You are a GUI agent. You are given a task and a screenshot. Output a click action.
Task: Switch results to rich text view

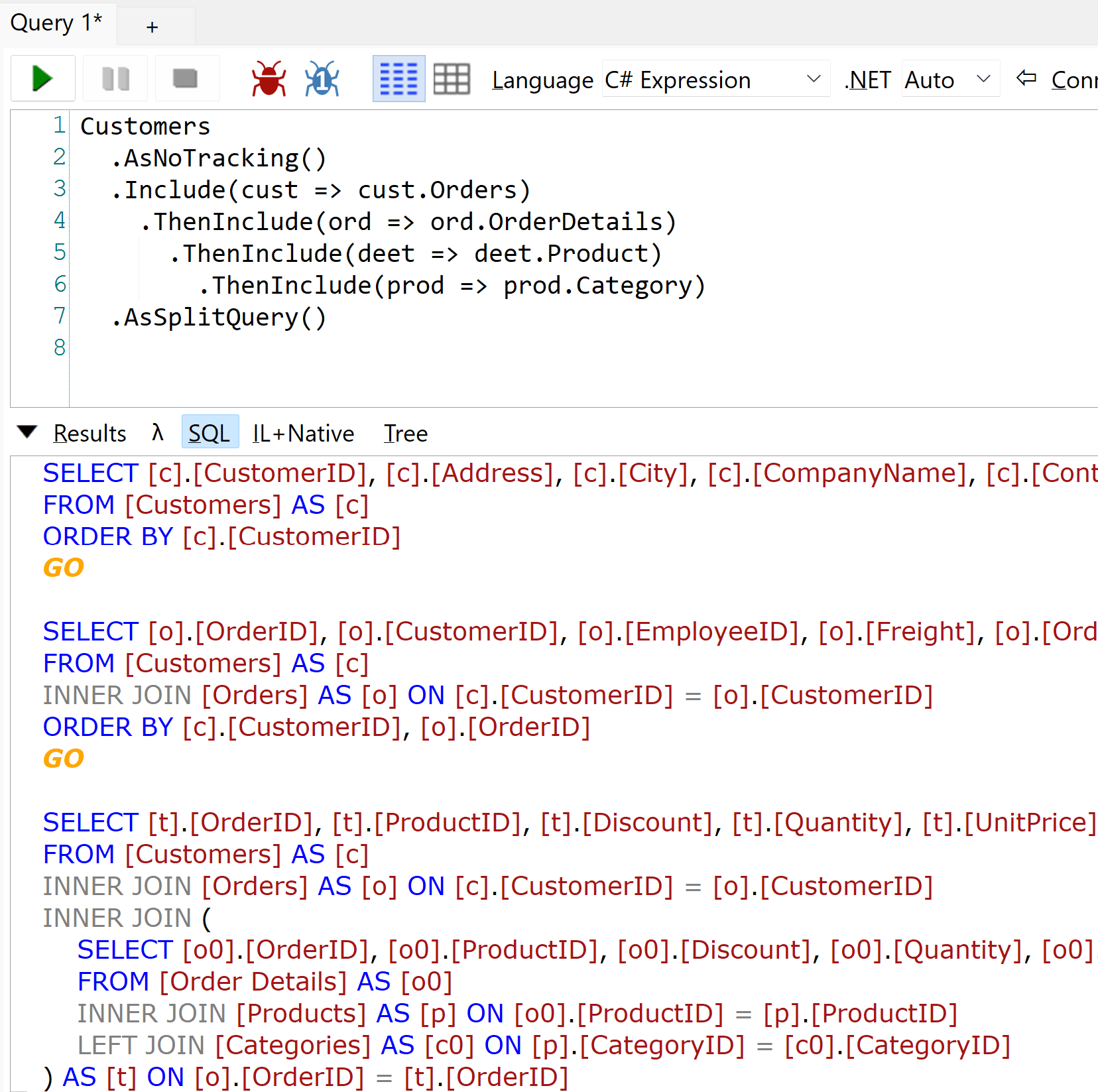[398, 79]
